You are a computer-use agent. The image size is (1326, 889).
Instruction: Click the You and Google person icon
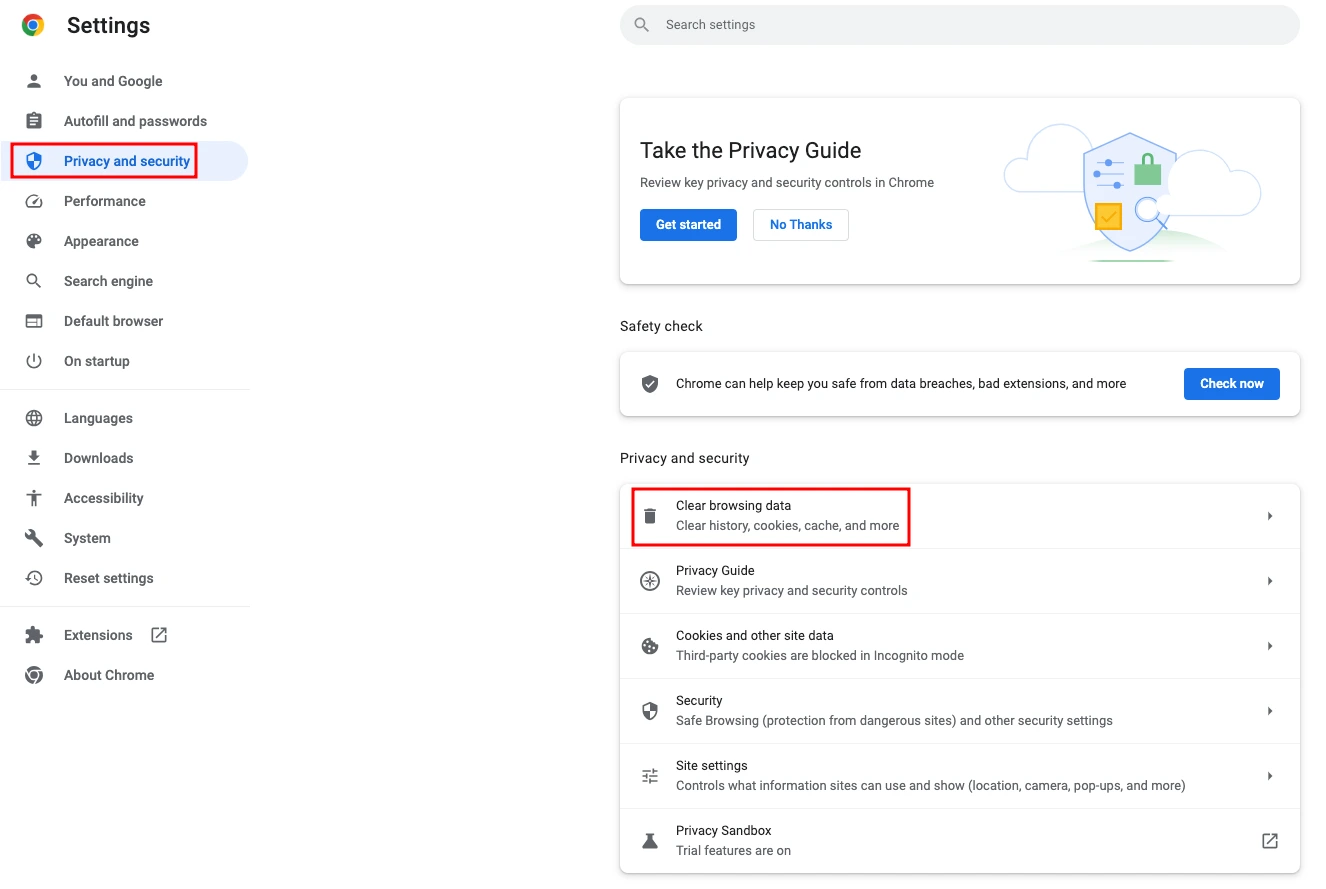(x=34, y=81)
